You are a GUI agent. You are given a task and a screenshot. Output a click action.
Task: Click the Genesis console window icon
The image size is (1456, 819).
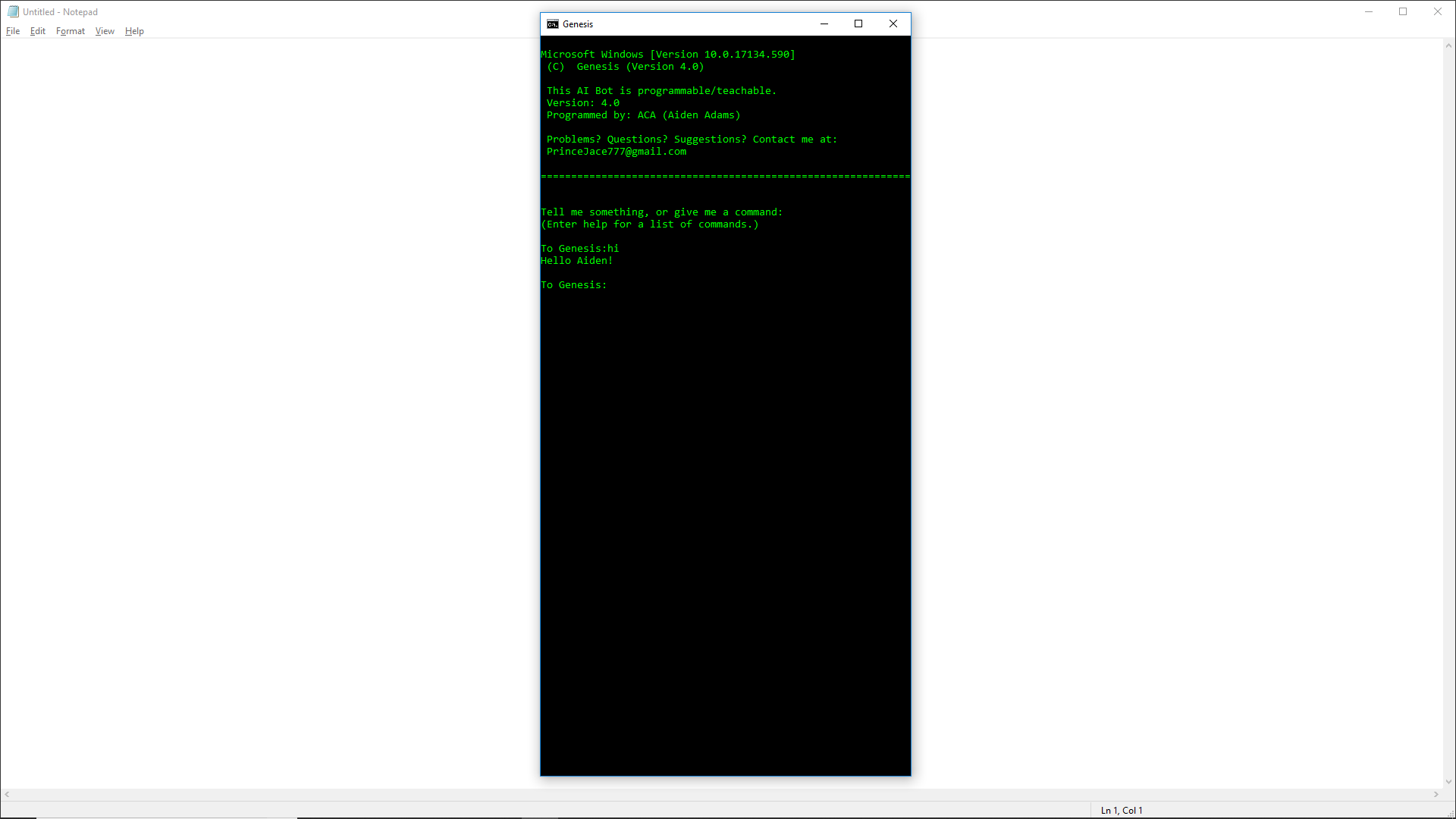(x=553, y=24)
